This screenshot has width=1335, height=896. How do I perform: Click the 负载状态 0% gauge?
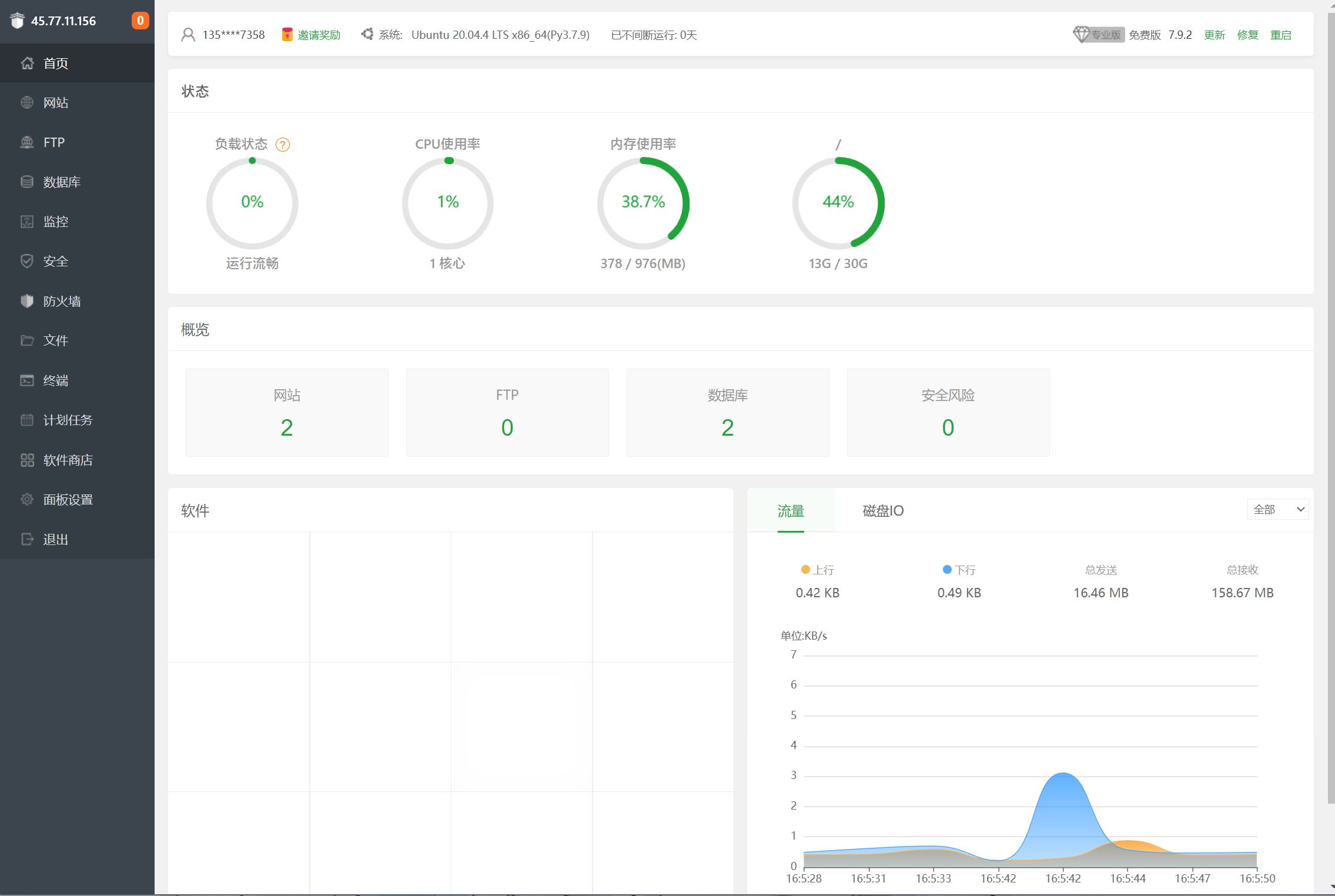[252, 203]
